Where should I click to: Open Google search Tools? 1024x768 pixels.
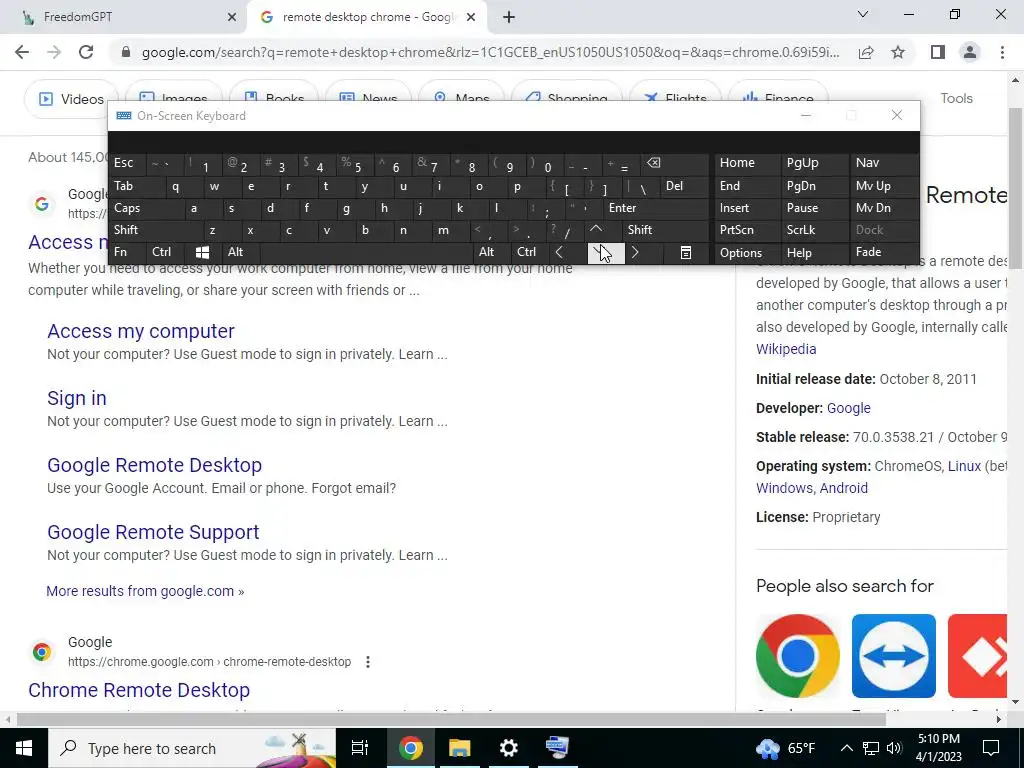(x=956, y=99)
